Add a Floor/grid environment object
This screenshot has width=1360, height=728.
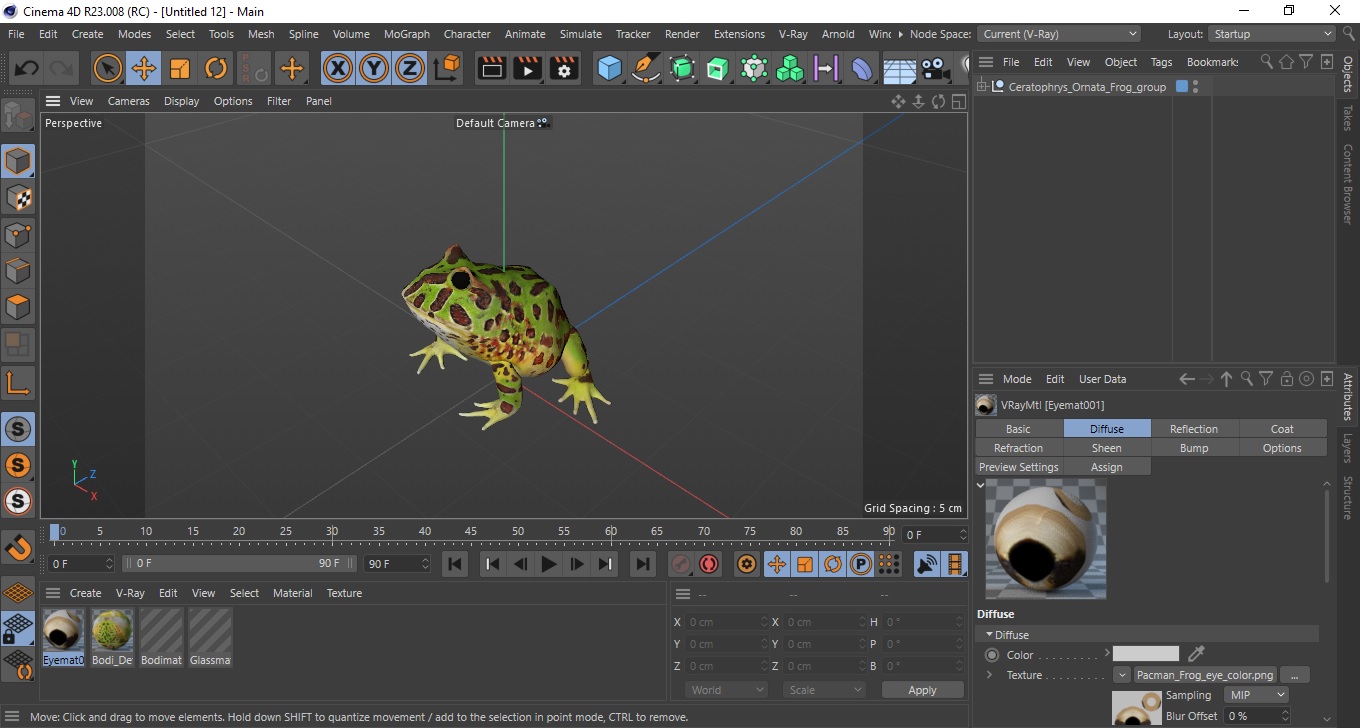click(x=899, y=69)
